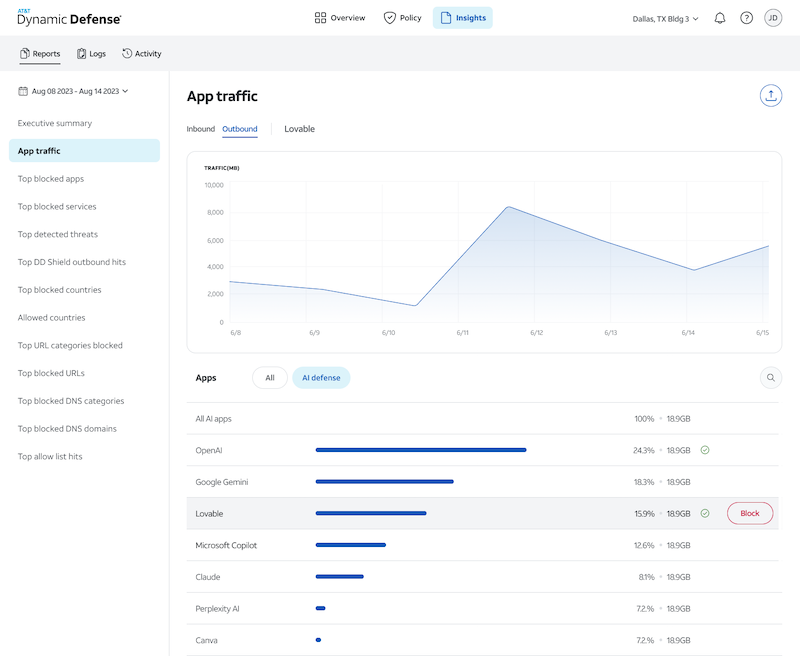Filter apps by All
The height and width of the screenshot is (656, 800).
pyautogui.click(x=270, y=377)
